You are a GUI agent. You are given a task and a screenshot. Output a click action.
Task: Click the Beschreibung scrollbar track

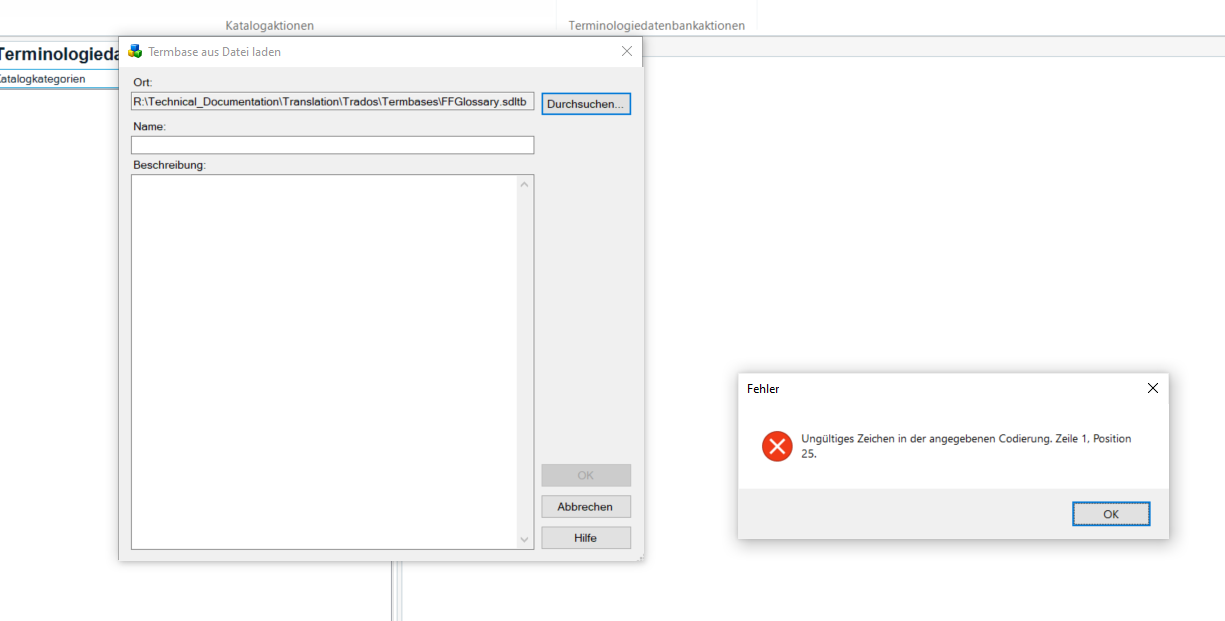524,360
